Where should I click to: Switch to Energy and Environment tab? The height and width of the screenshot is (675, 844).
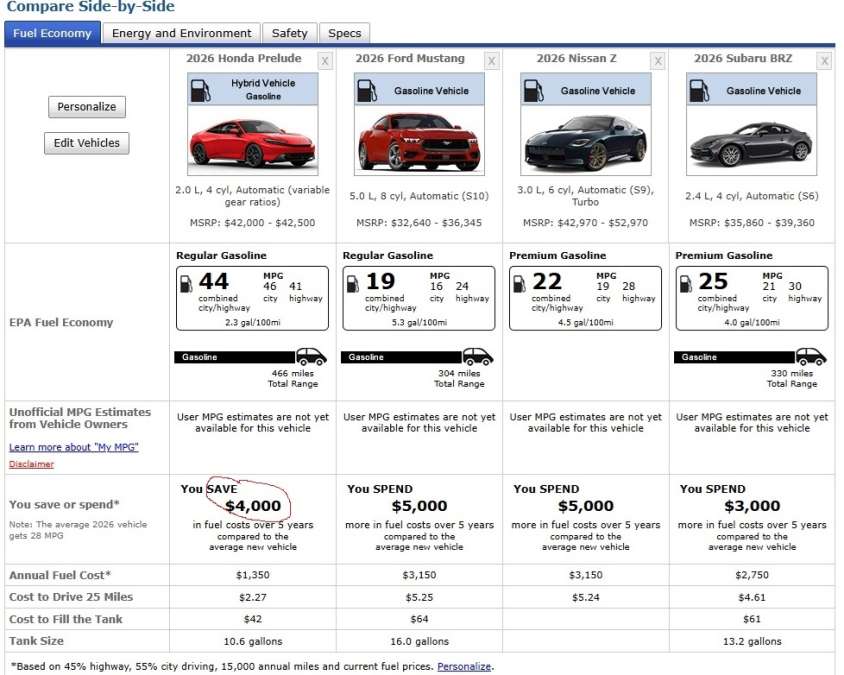[x=181, y=33]
